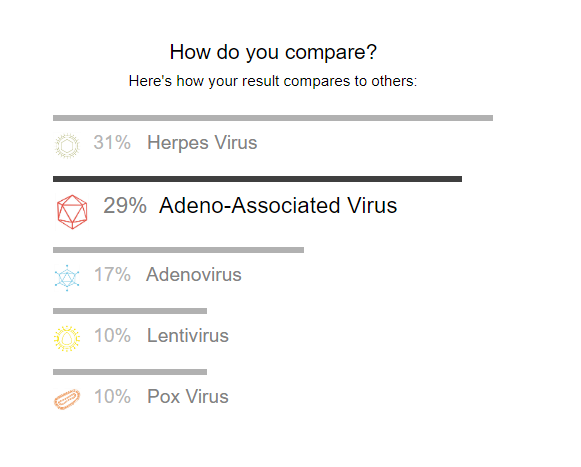Click the Pox Virus result label
Screen dimensions: 581x467
point(188,397)
